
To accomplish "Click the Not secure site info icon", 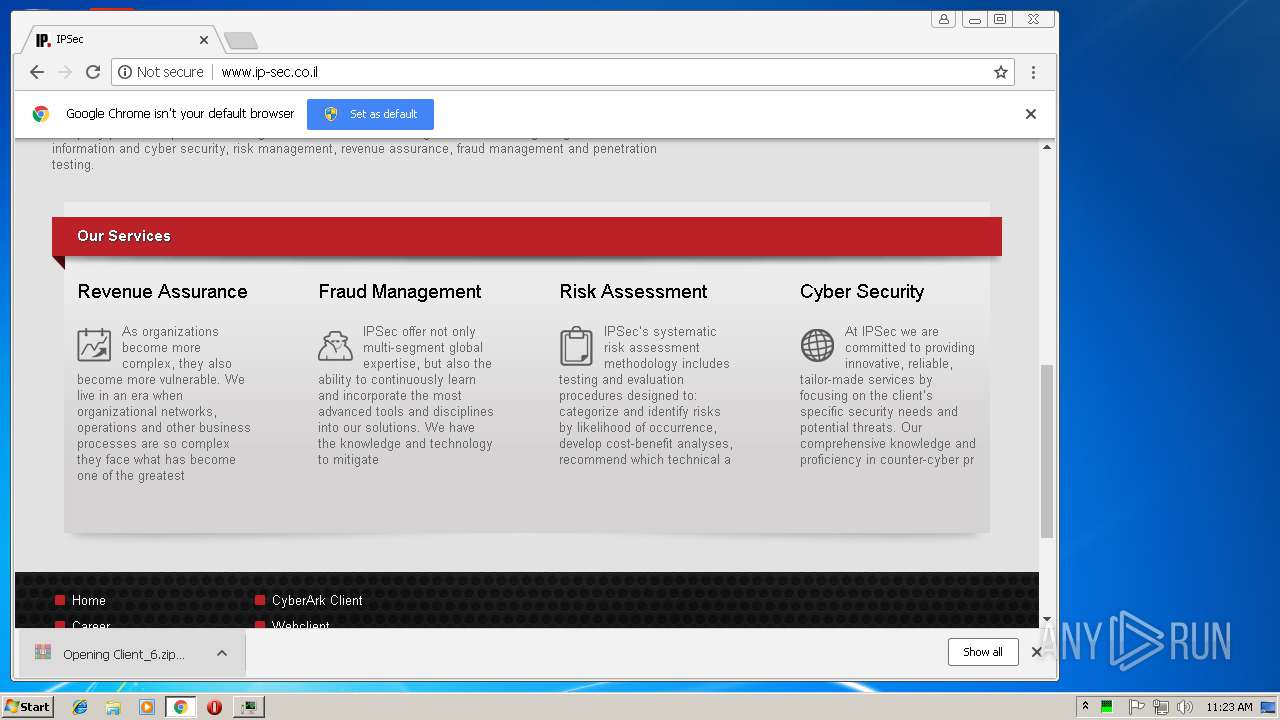I will [125, 72].
